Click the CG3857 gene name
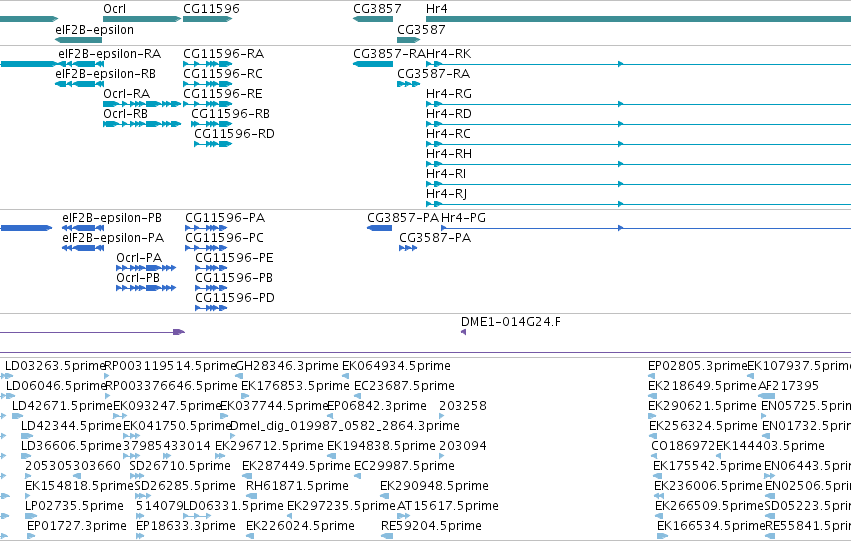The image size is (851, 541). coord(377,9)
